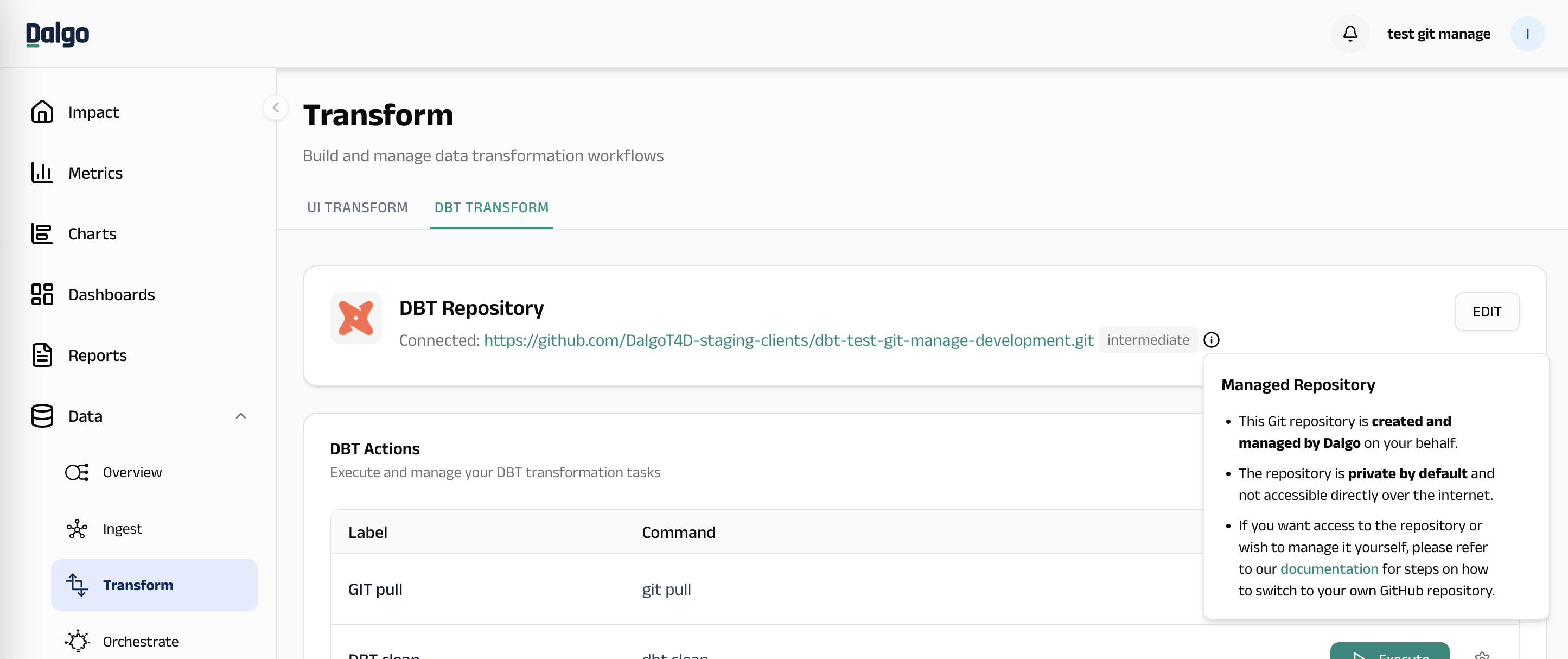The height and width of the screenshot is (659, 1568).
Task: Go to Metrics page
Action: click(x=95, y=173)
